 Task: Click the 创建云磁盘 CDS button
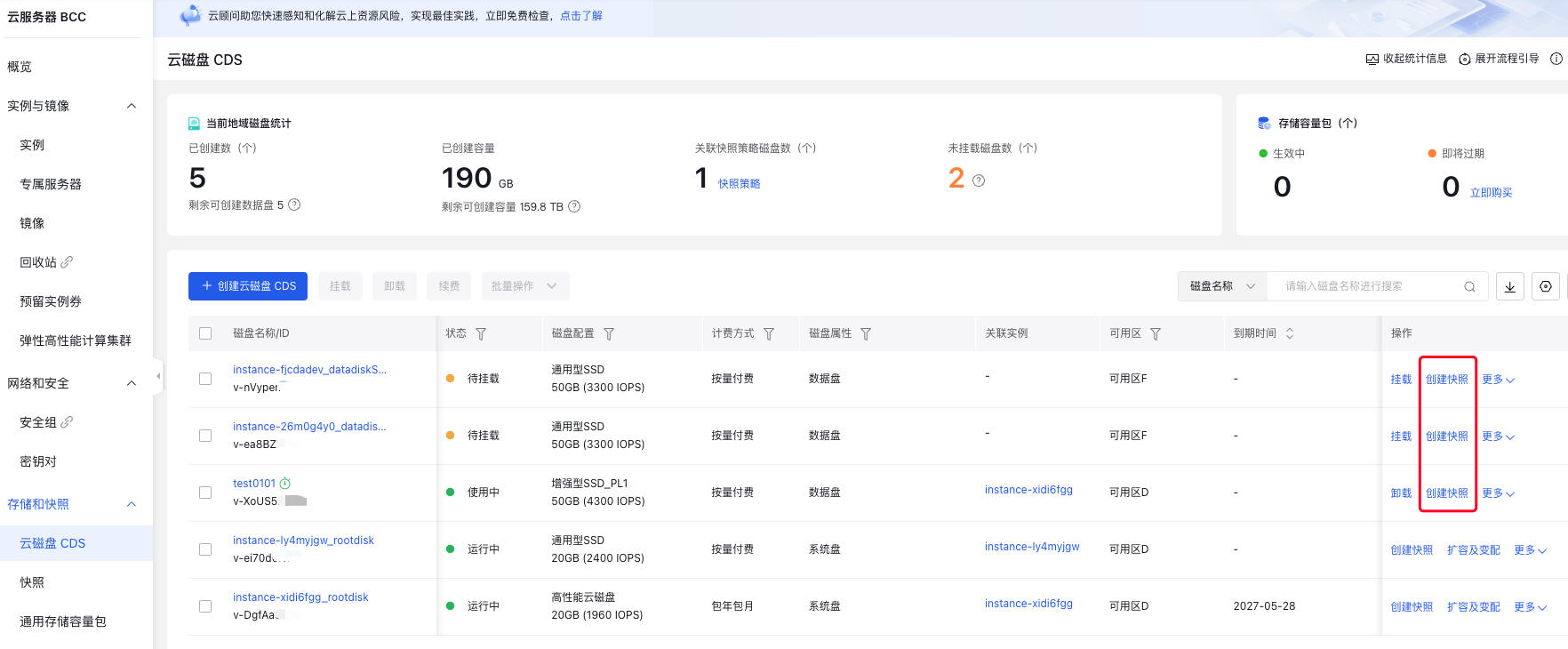pos(248,286)
